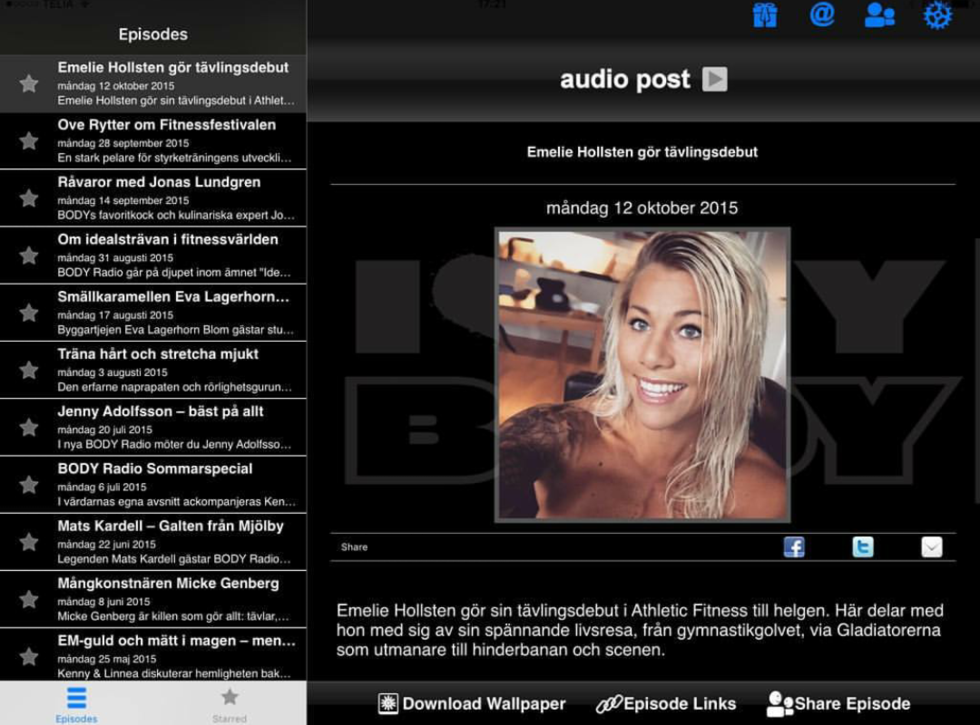Open the people/community icon
980x725 pixels.
click(x=879, y=16)
